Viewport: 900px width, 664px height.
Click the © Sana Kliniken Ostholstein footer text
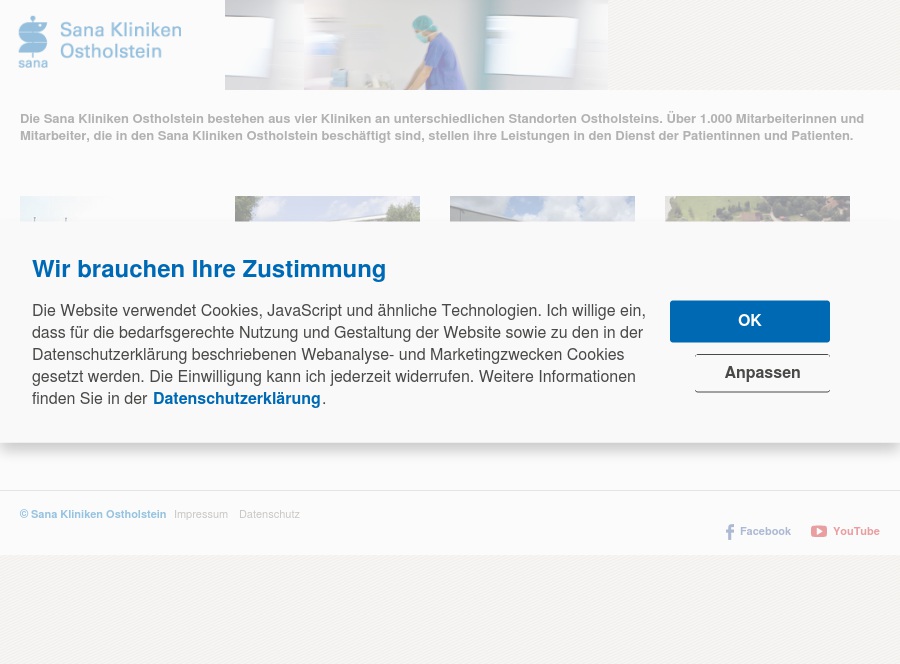(93, 515)
